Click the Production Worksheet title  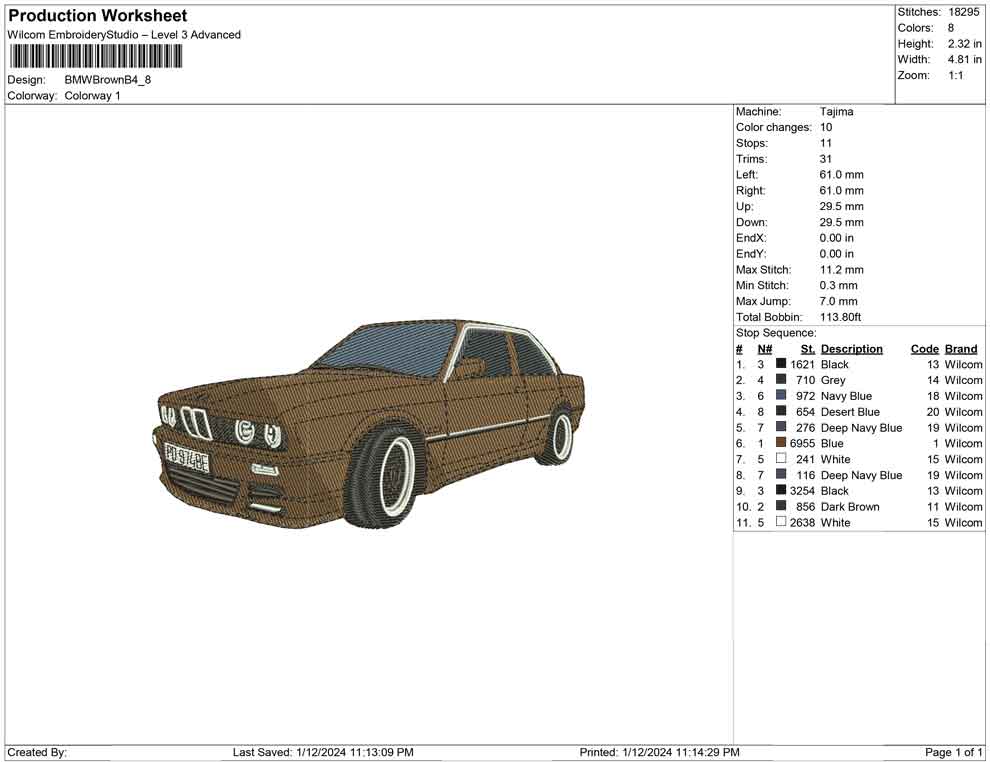point(98,16)
